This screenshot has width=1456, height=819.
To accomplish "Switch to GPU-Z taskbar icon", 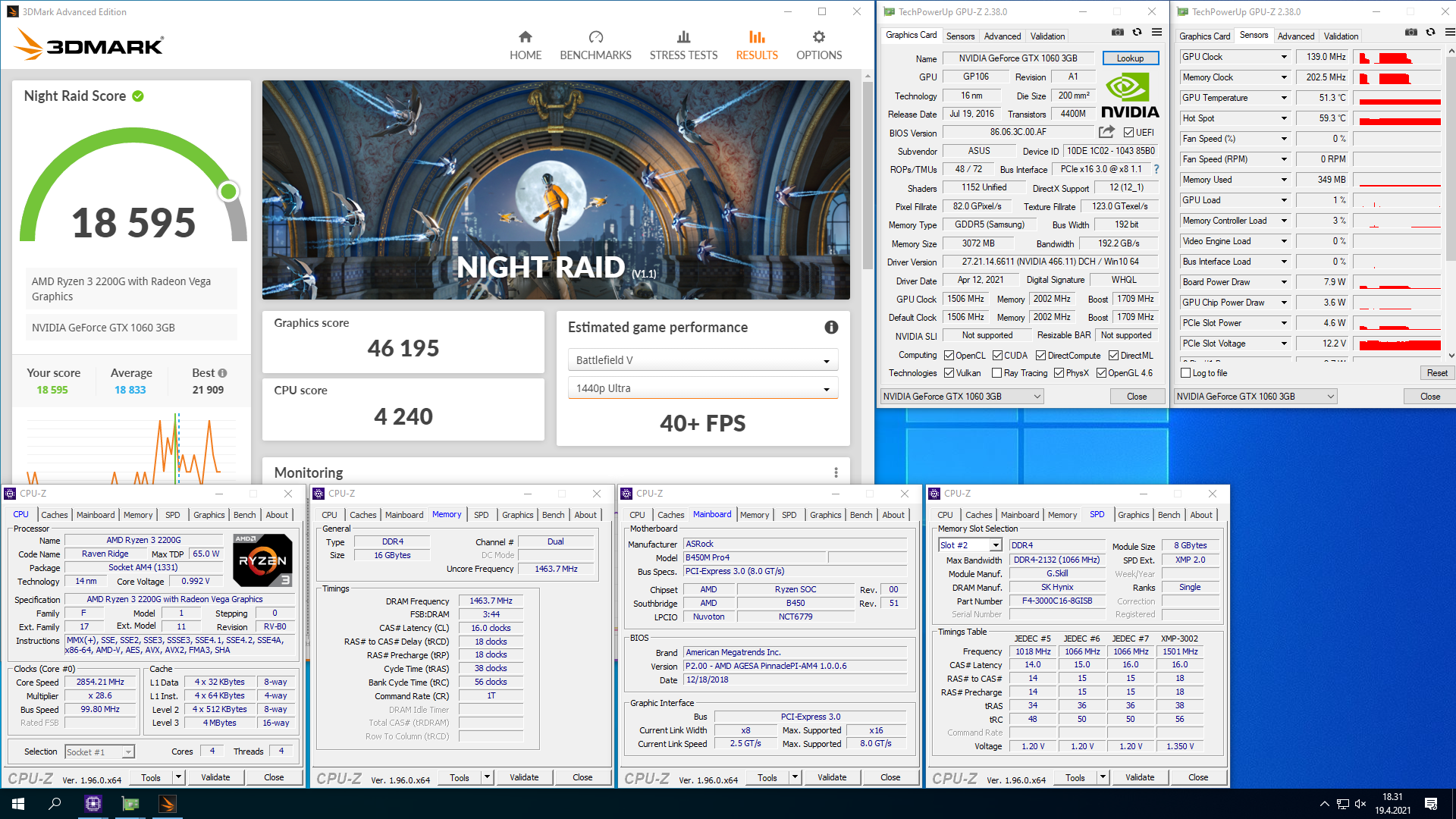I will [130, 804].
